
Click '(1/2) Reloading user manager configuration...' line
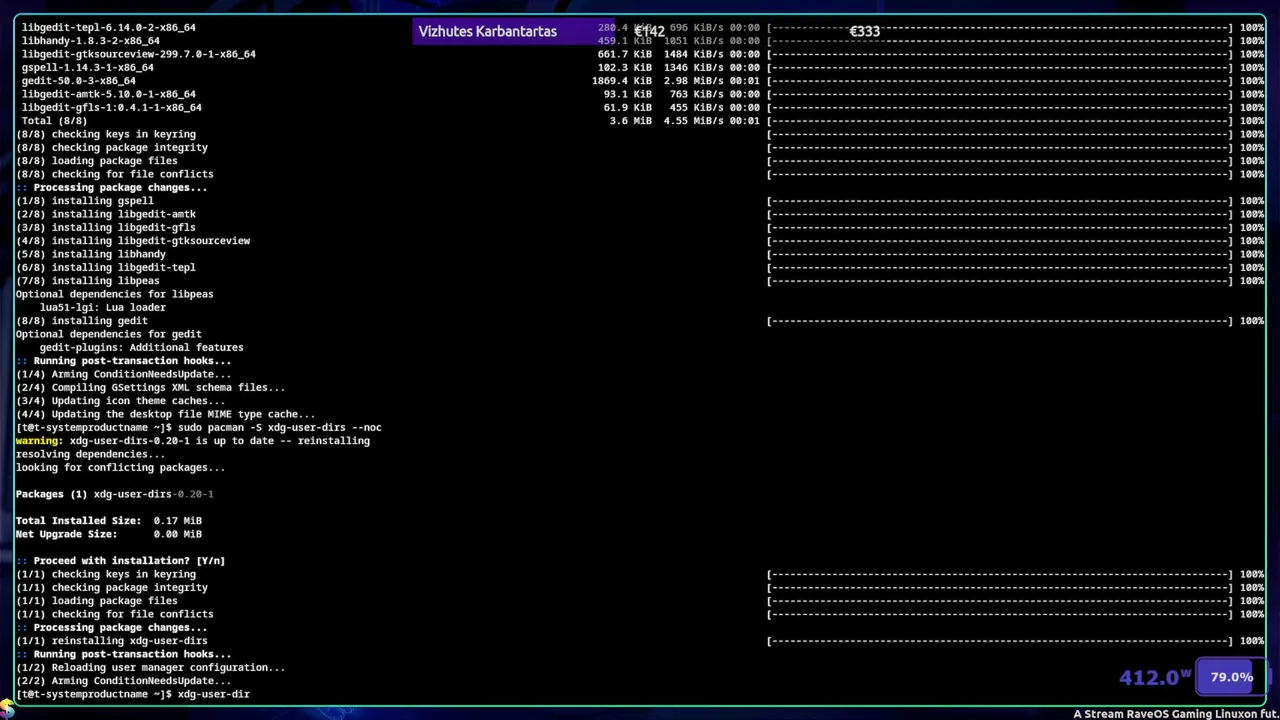[151, 667]
